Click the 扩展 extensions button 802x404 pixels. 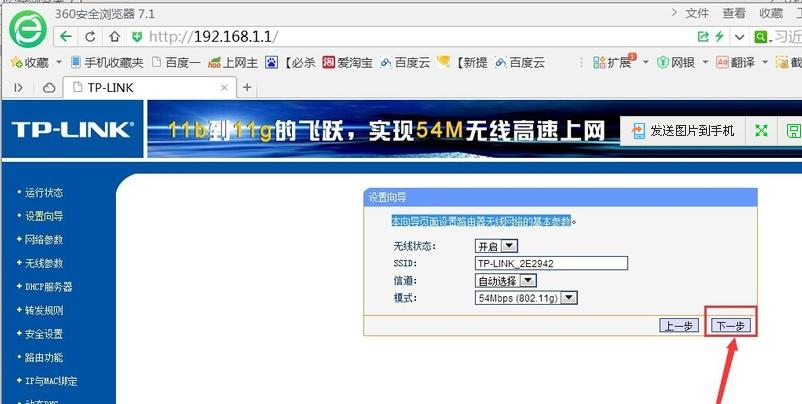[613, 62]
